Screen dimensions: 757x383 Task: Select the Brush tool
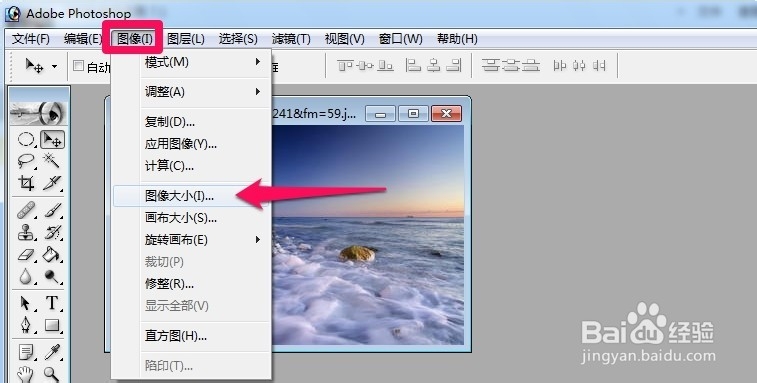(52, 211)
